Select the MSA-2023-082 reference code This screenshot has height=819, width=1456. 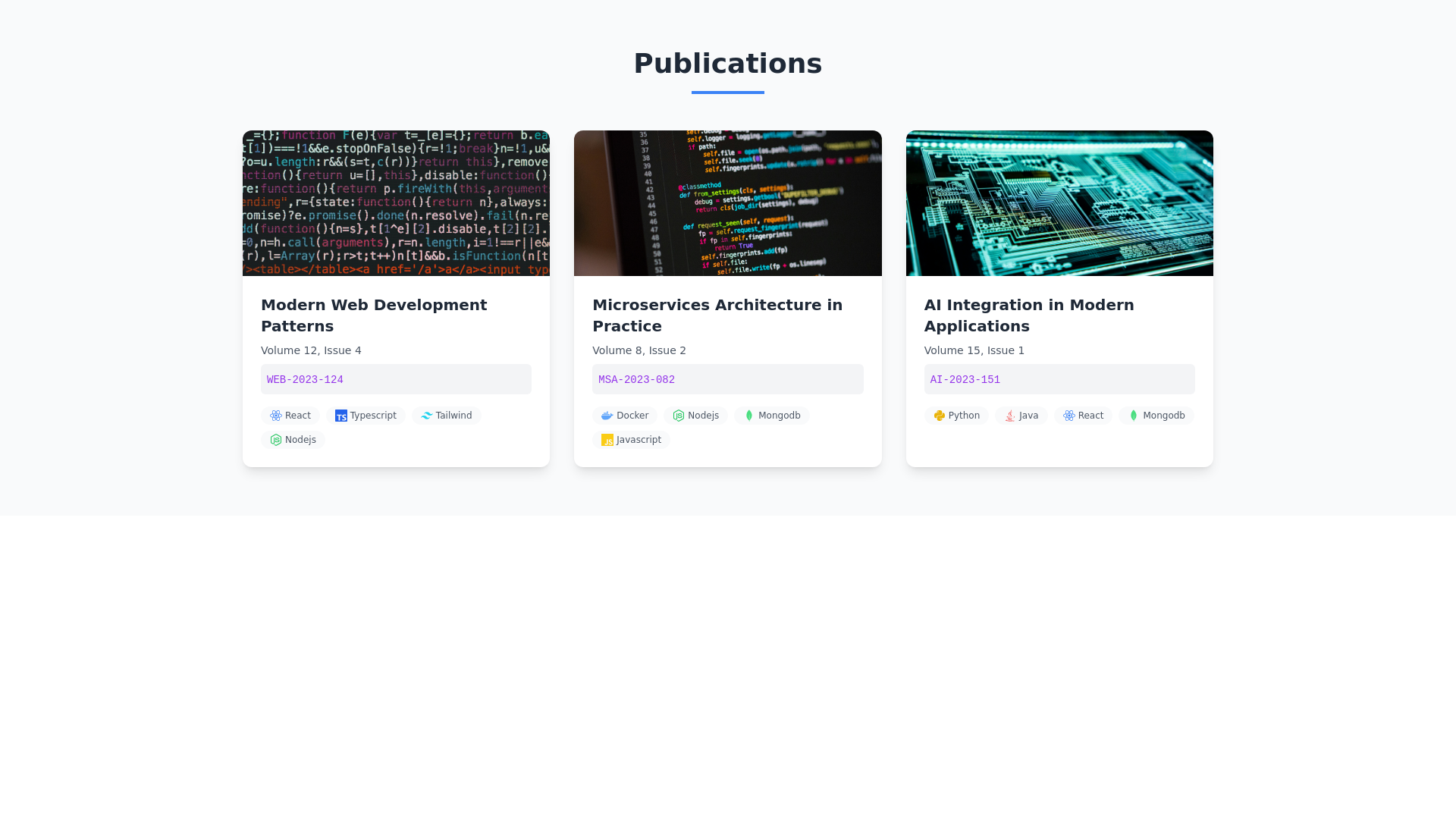coord(636,380)
